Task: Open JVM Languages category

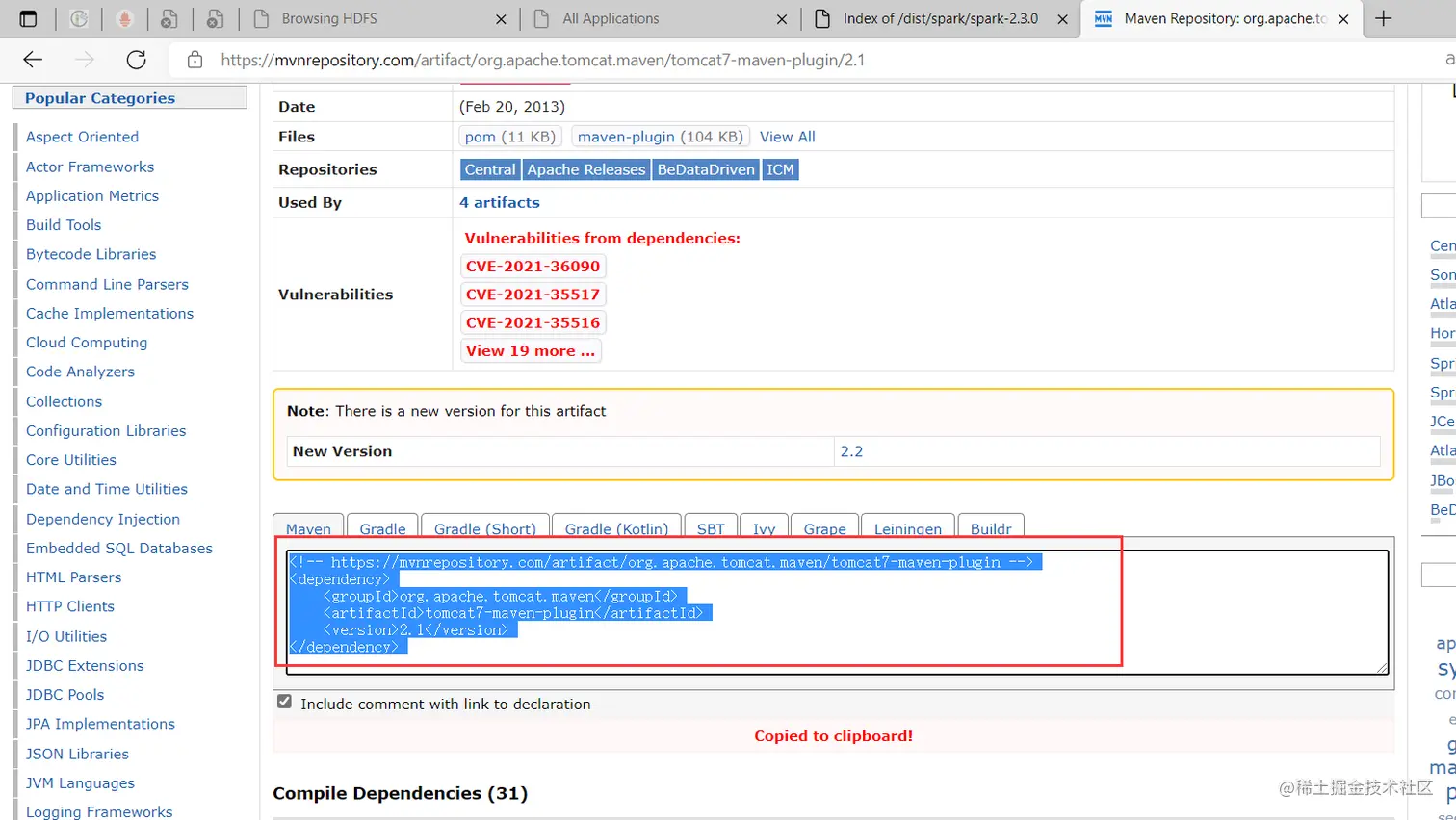Action: point(80,782)
